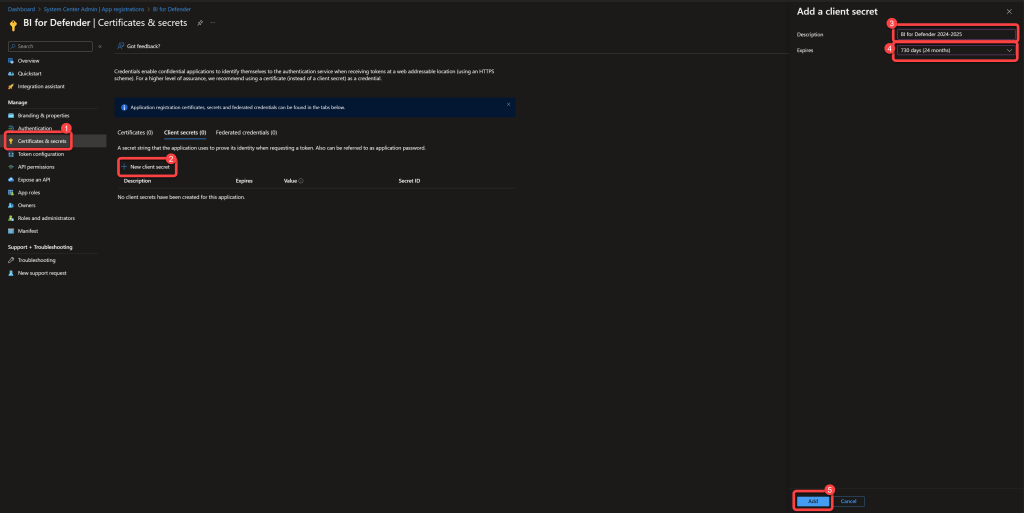The image size is (1024, 513).
Task: Click the sidebar Search box
Action: point(50,46)
